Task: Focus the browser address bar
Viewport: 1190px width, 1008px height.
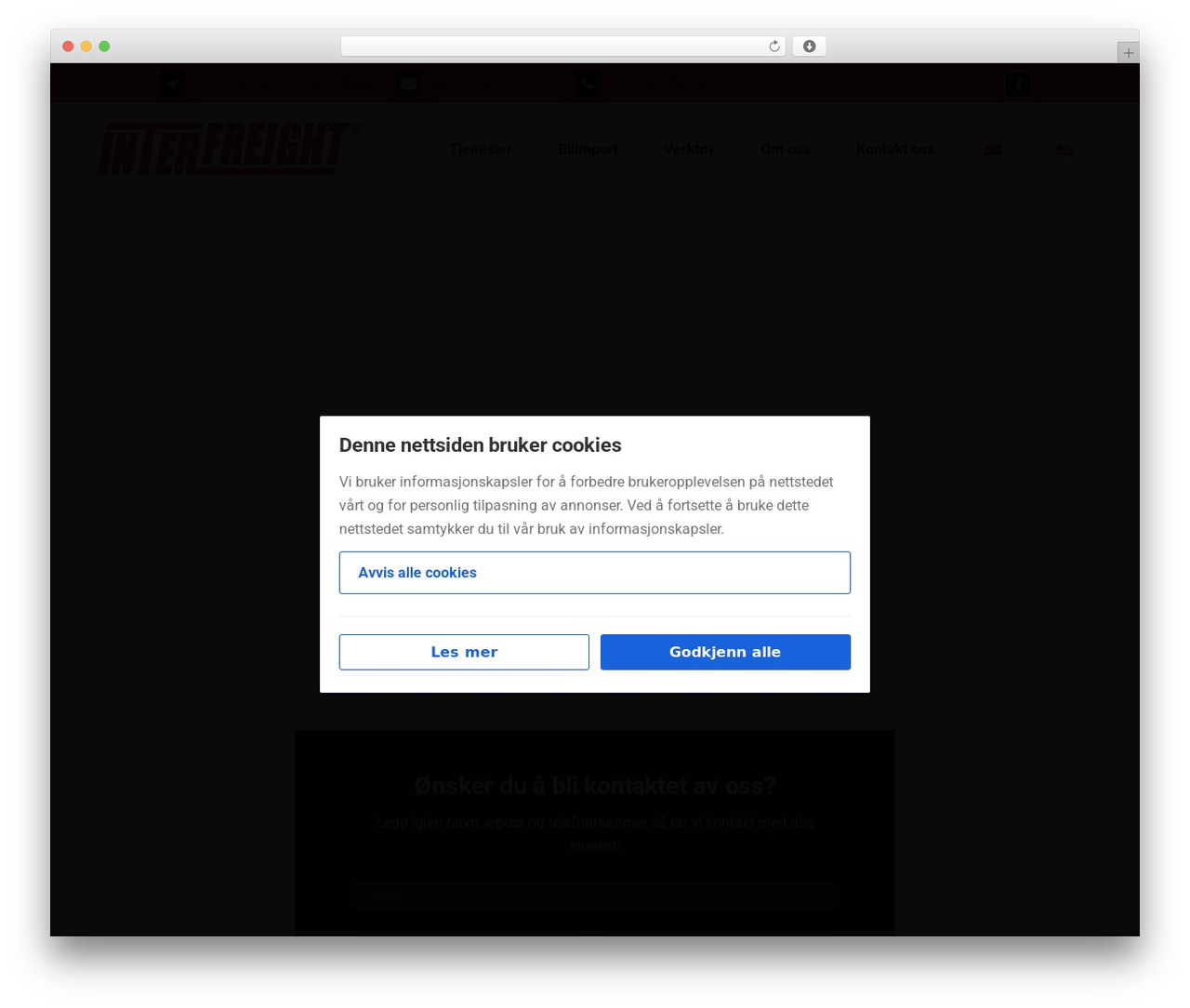Action: 562,46
